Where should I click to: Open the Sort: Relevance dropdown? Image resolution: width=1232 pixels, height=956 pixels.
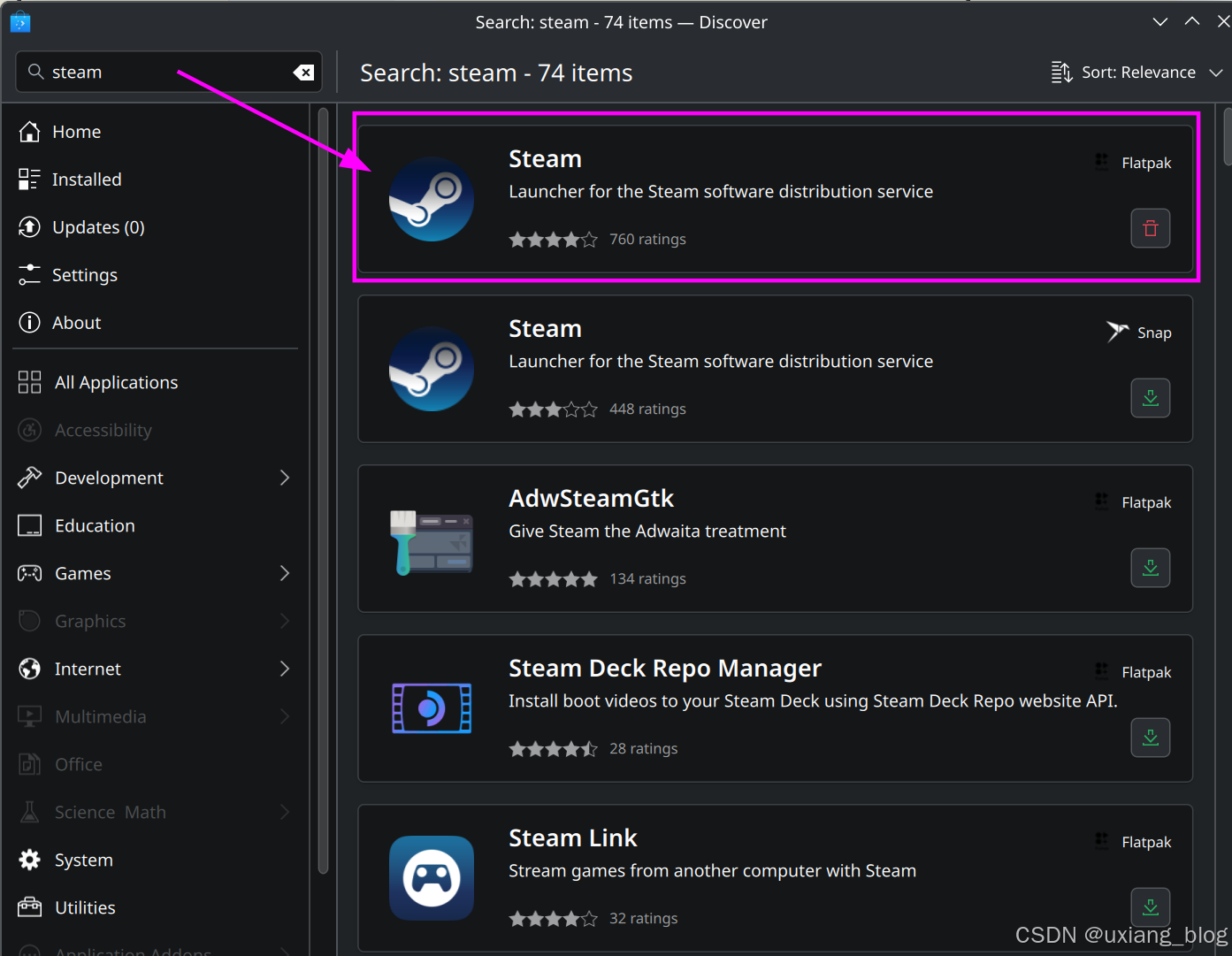click(1136, 73)
